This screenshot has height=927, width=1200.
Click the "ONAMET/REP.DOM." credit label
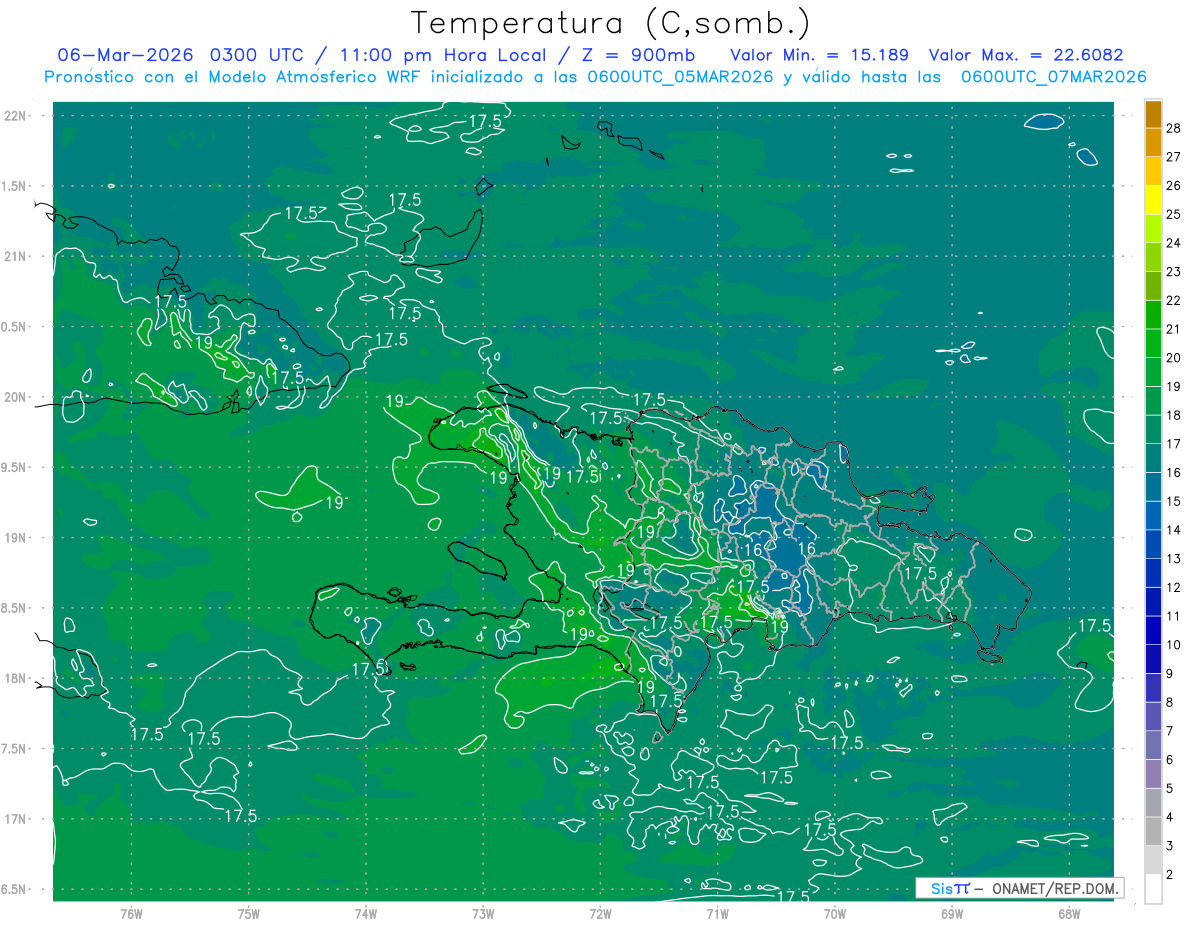[x=1056, y=888]
